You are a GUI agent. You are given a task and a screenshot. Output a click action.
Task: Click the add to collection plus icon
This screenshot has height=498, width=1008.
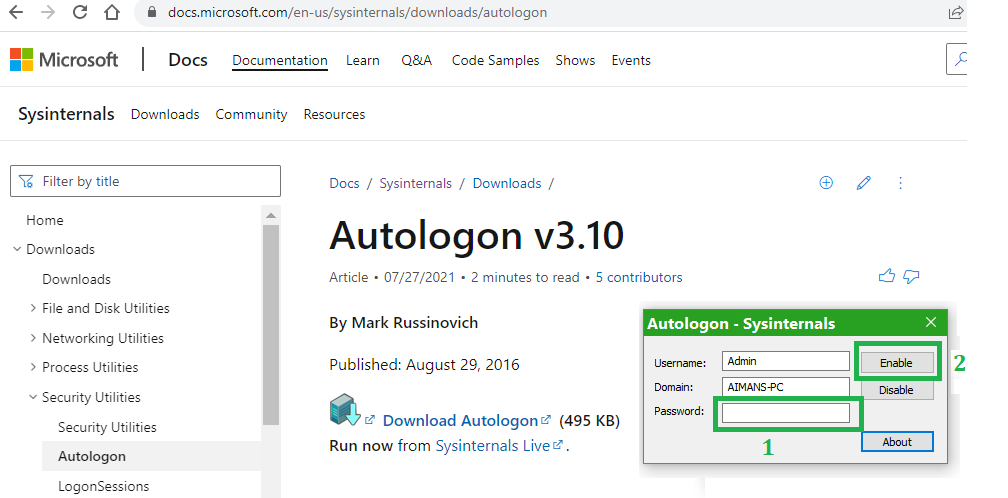coord(826,183)
